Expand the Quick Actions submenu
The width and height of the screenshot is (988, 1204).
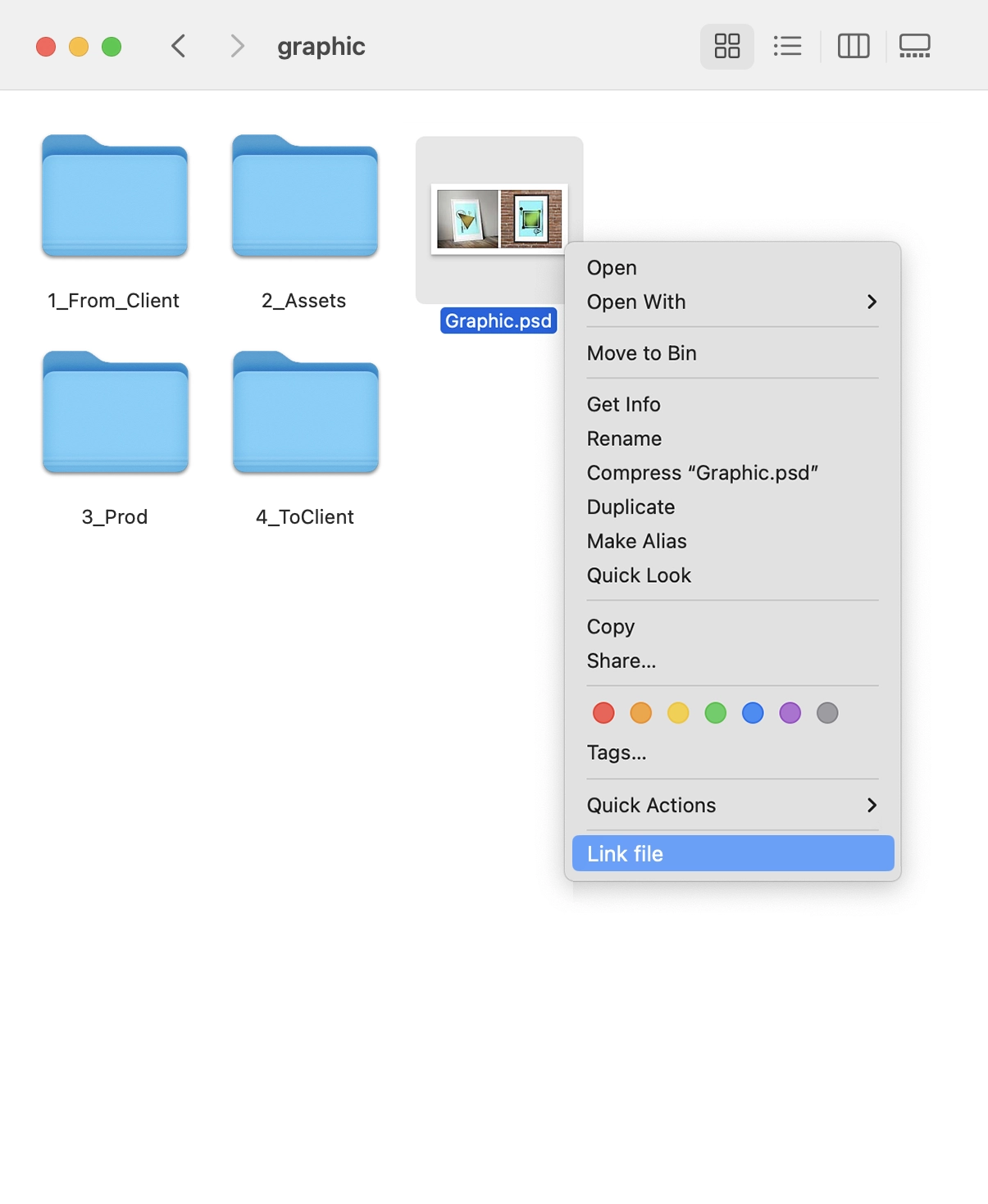click(x=730, y=805)
